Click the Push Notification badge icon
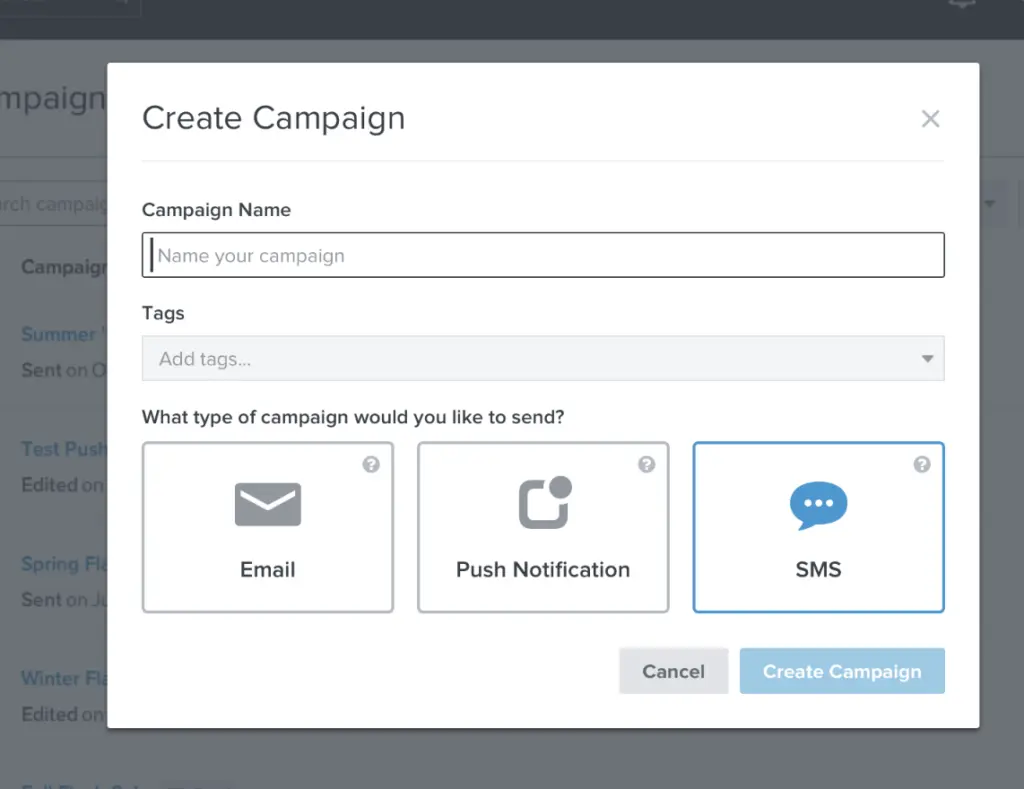 [544, 503]
